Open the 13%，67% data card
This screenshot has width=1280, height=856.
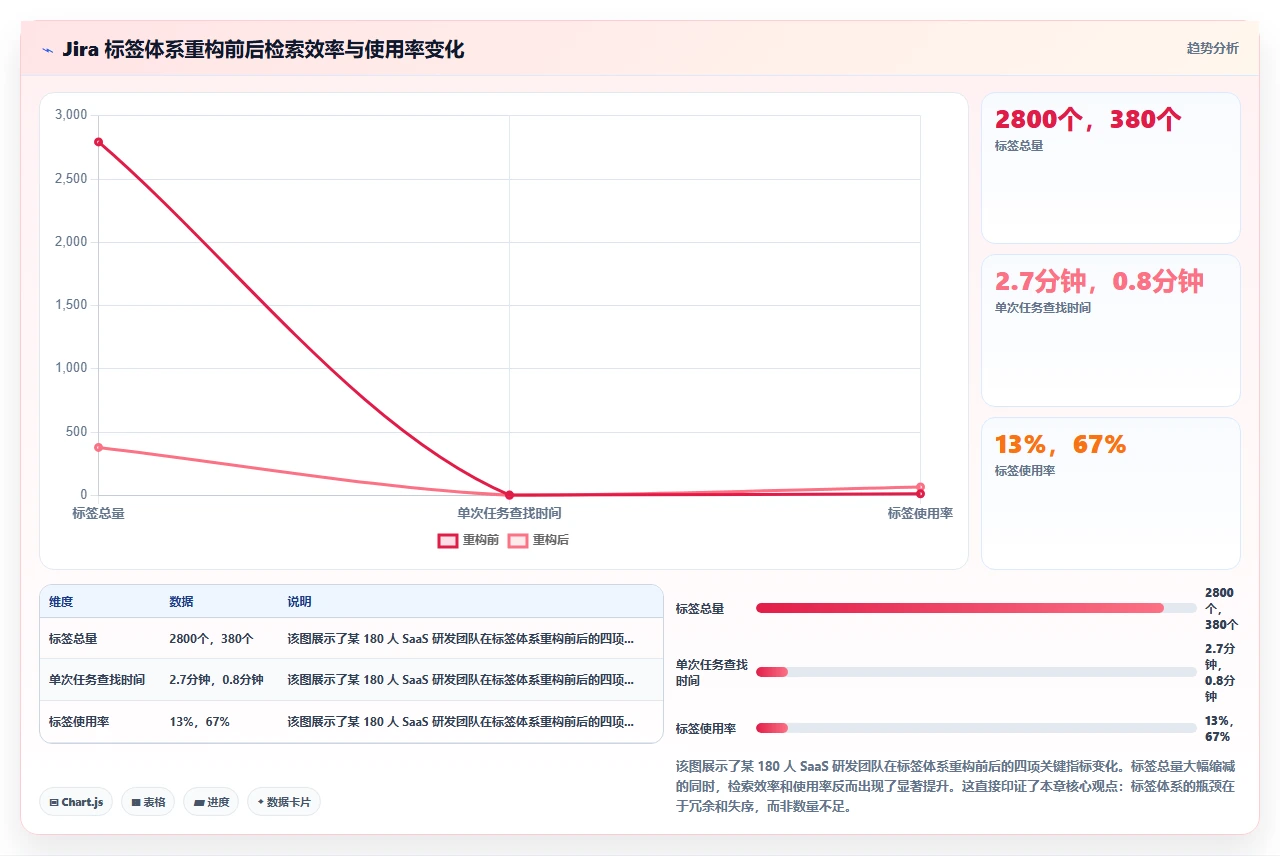1110,493
